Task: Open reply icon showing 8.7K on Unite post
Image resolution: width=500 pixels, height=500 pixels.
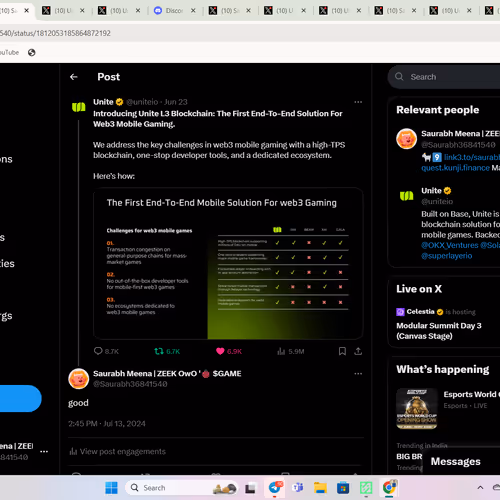Action: pyautogui.click(x=98, y=351)
